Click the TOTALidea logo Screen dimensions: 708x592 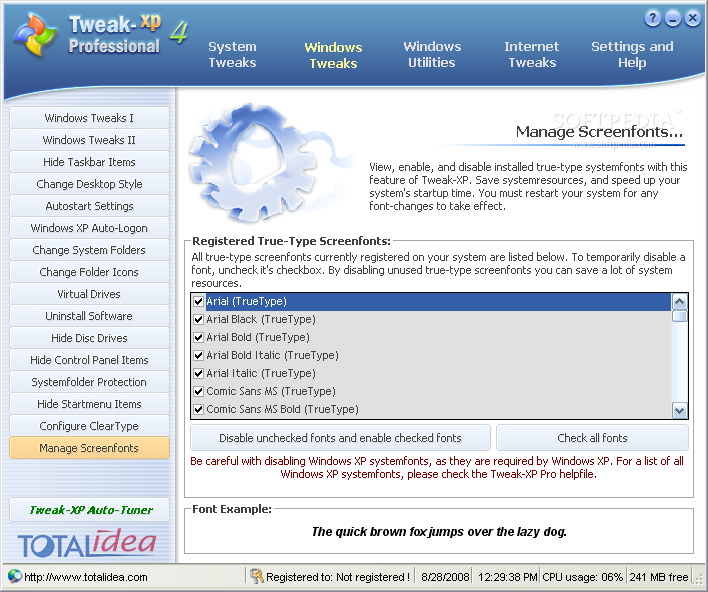[x=87, y=543]
